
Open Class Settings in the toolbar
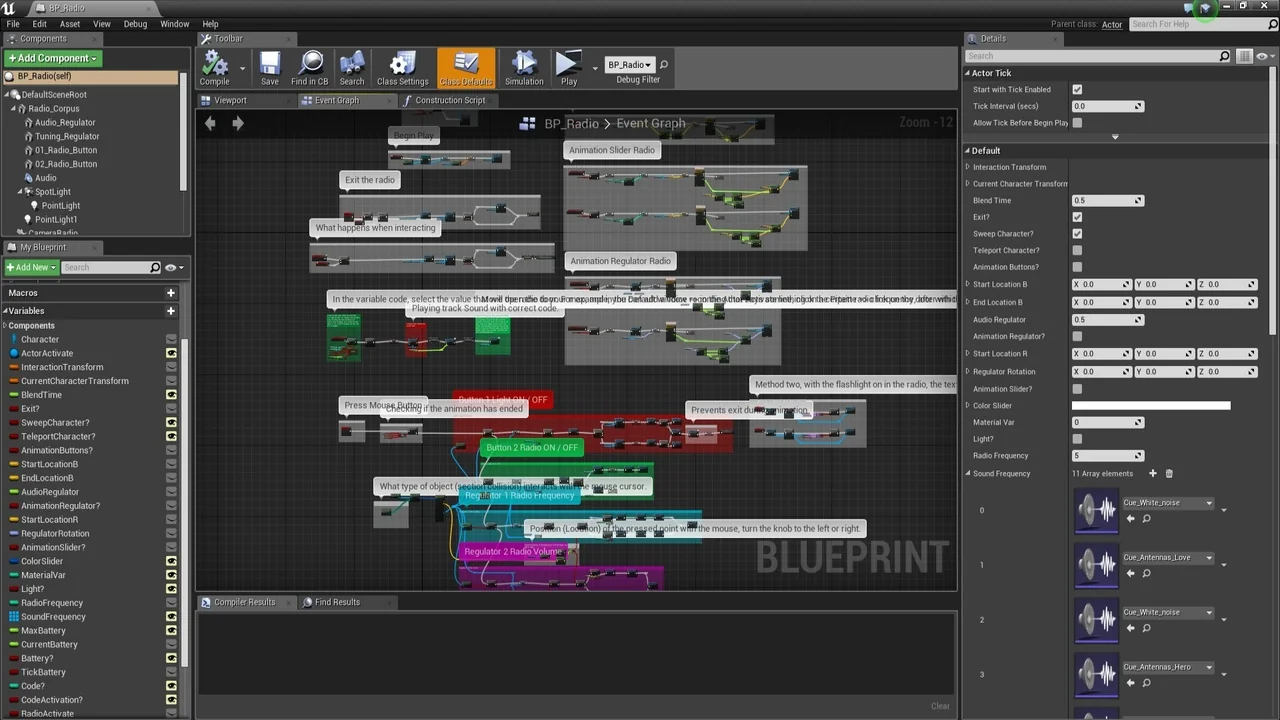(x=402, y=68)
